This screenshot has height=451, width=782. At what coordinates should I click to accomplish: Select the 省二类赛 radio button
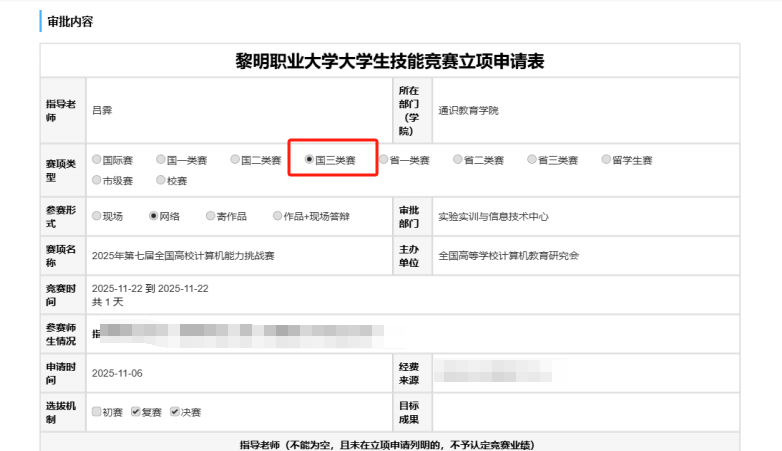458,160
